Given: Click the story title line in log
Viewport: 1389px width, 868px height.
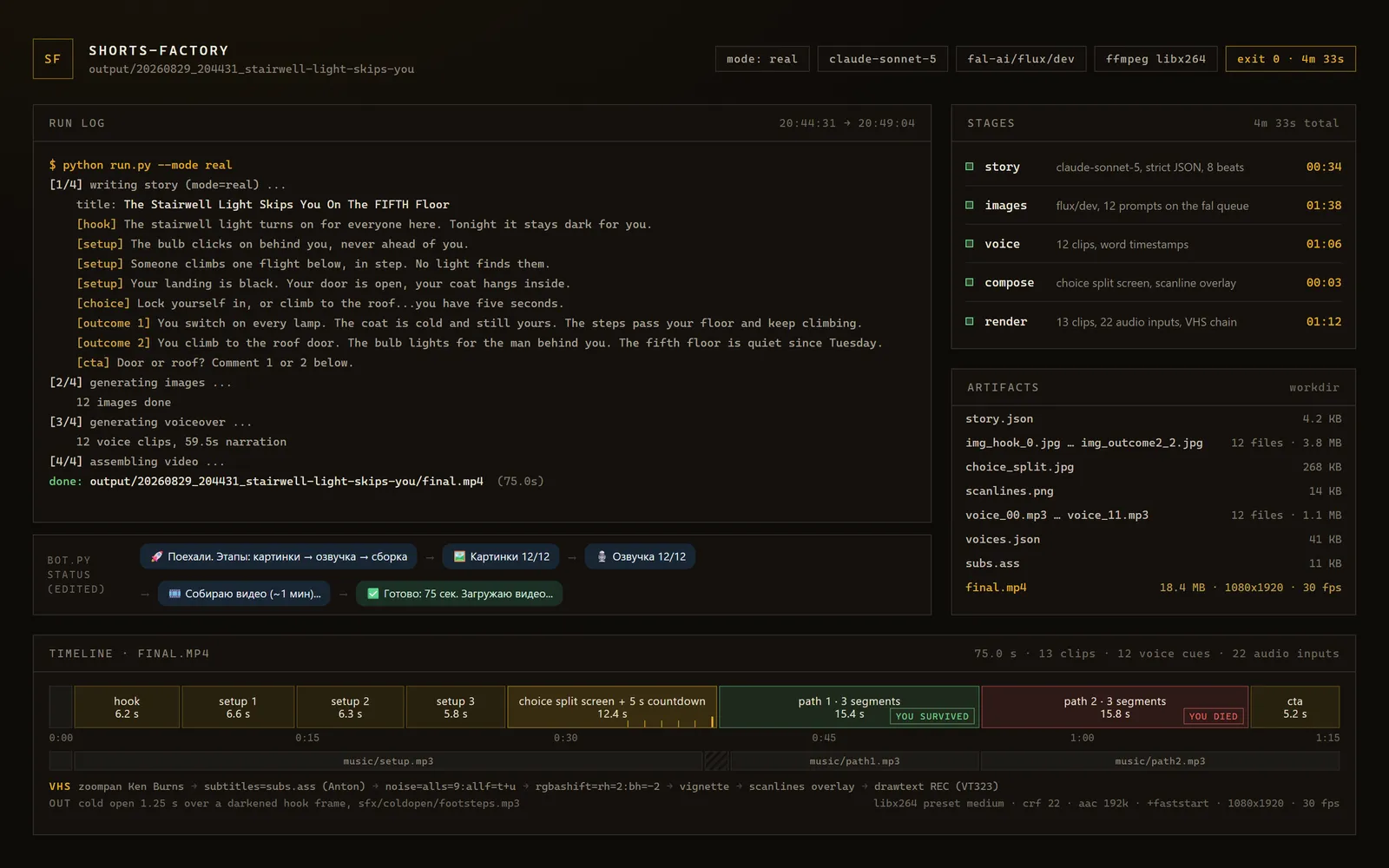Looking at the screenshot, I should (x=262, y=205).
